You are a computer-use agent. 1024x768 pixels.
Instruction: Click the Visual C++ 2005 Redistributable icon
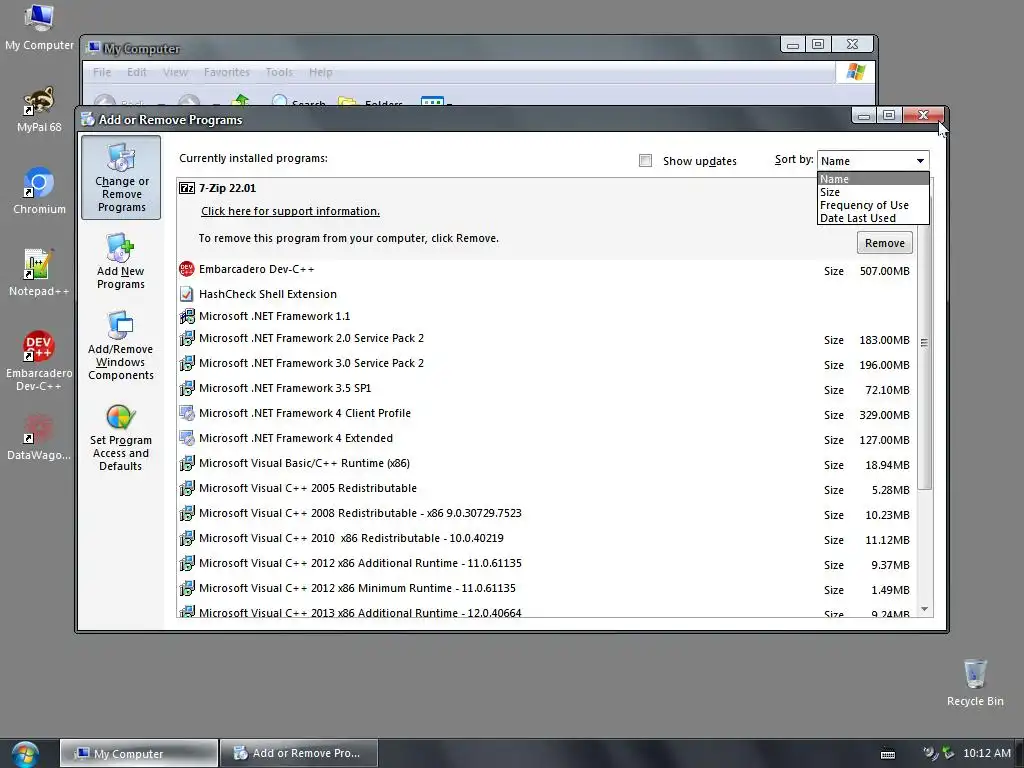coord(187,488)
